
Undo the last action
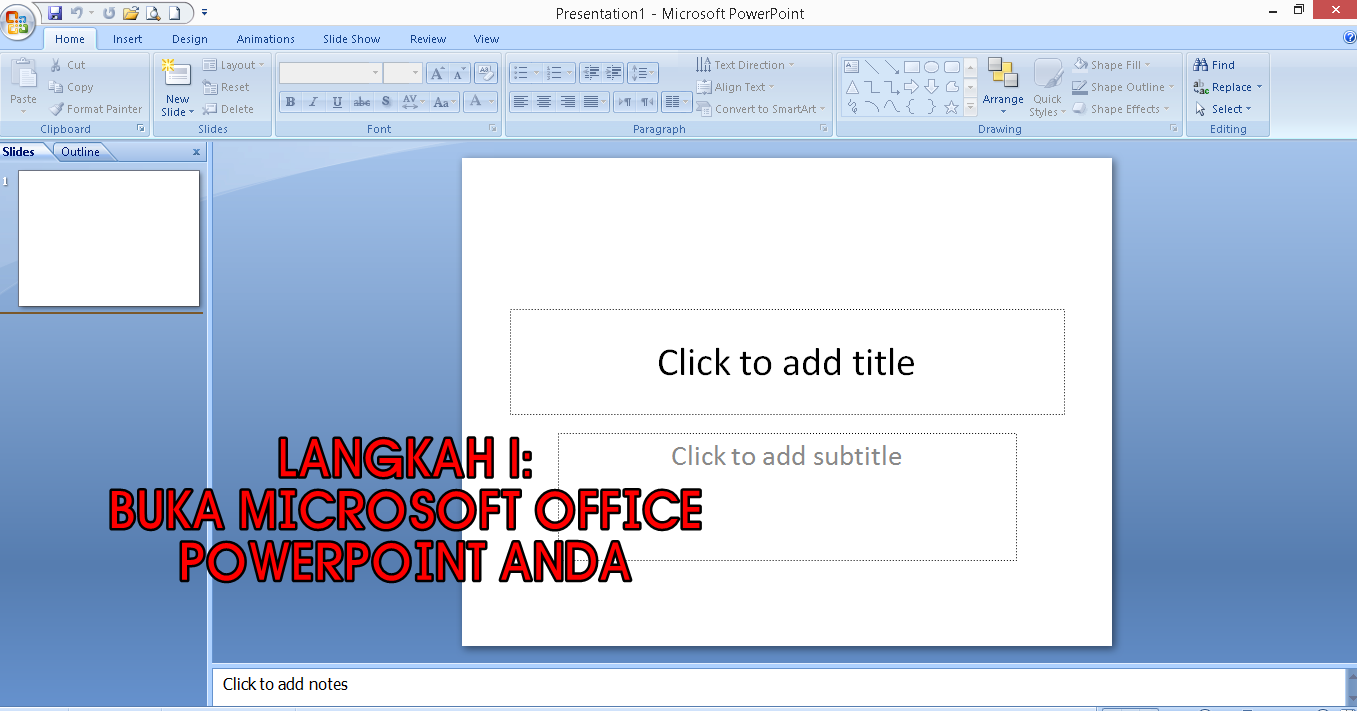pos(76,13)
